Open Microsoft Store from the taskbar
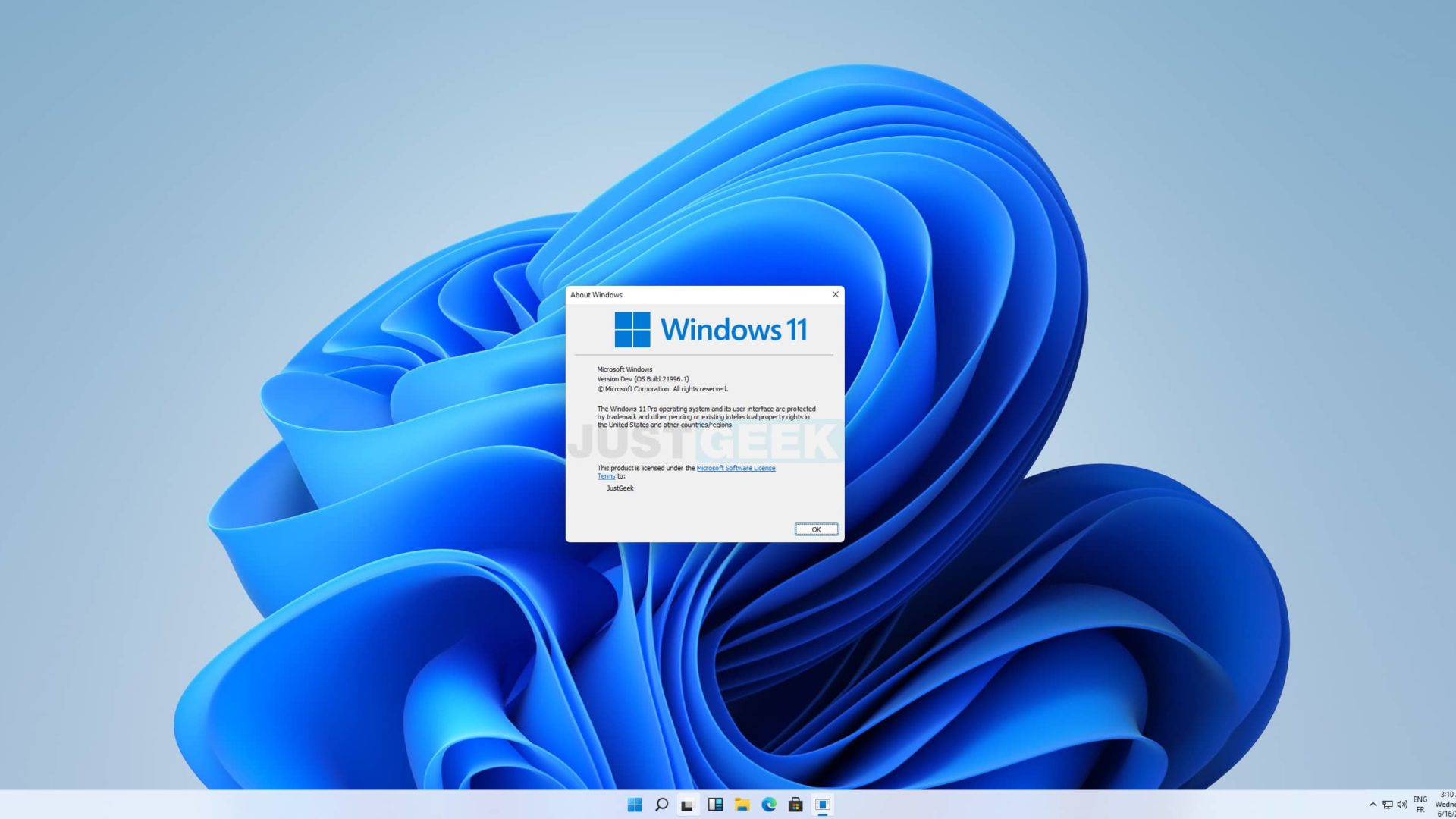Screen dimensions: 1456x819 pyautogui.click(x=795, y=805)
